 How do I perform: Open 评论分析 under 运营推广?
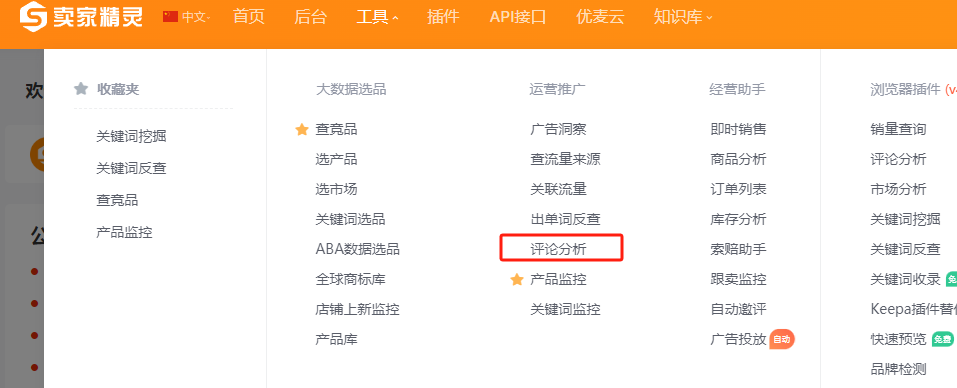(558, 249)
